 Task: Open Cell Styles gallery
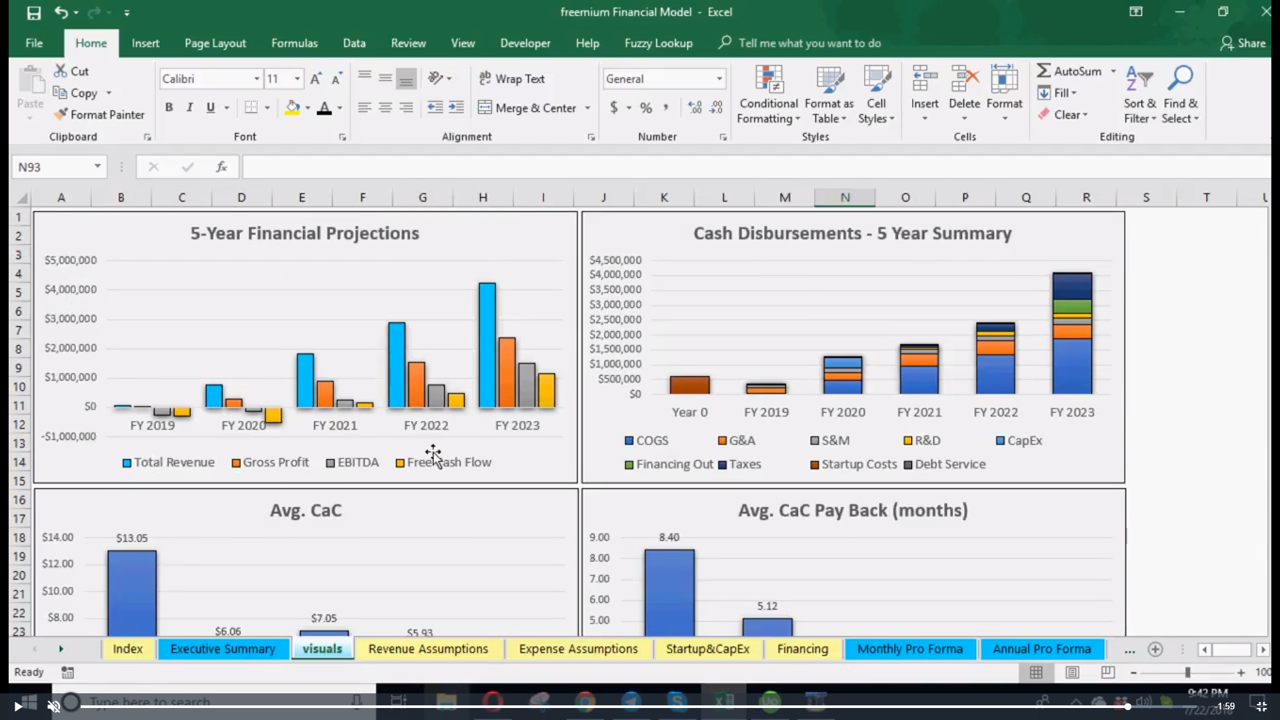click(876, 96)
